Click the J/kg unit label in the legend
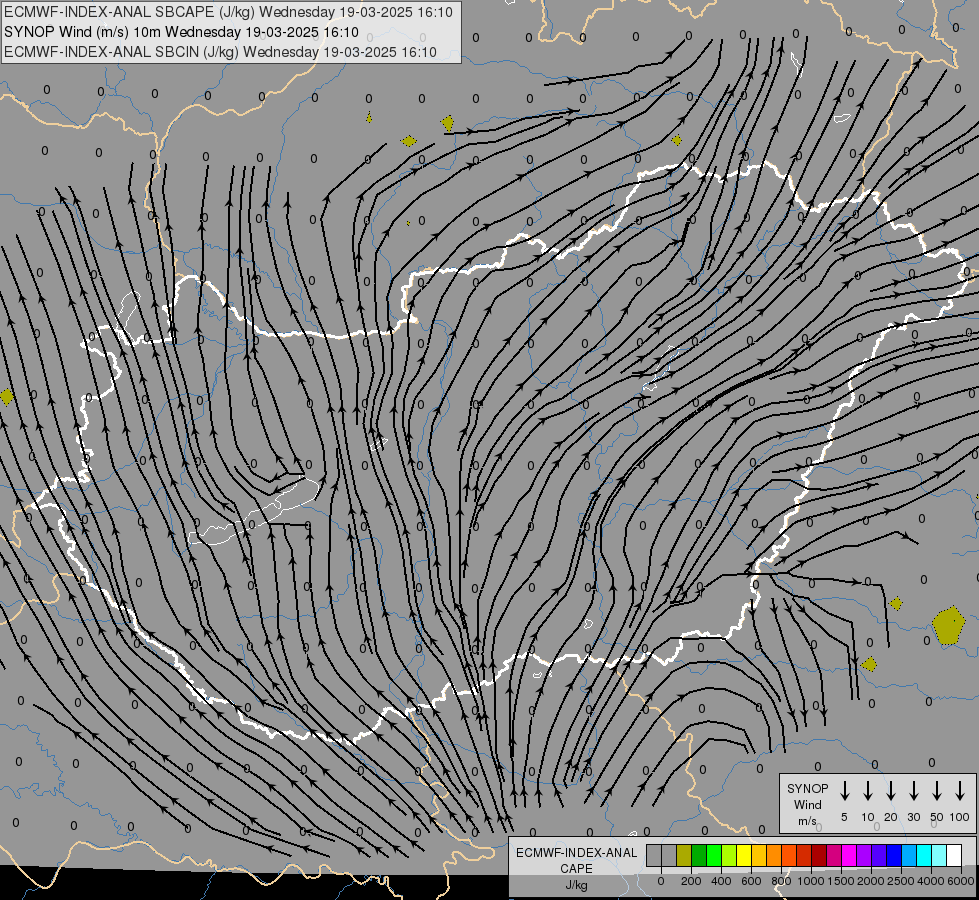Screen dimensions: 979x900 (x=576, y=885)
